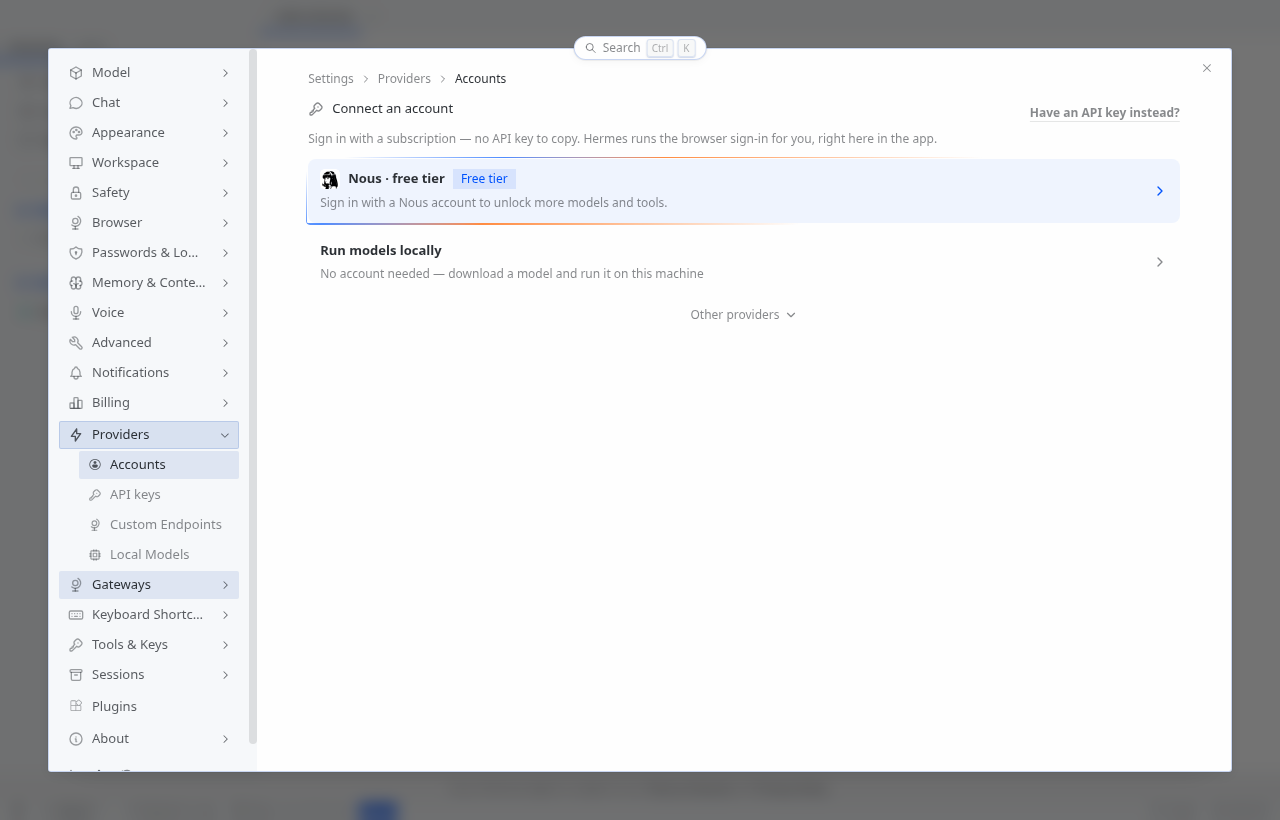Click the magnifier icon in search bar
Image resolution: width=1280 pixels, height=820 pixels.
tap(590, 48)
